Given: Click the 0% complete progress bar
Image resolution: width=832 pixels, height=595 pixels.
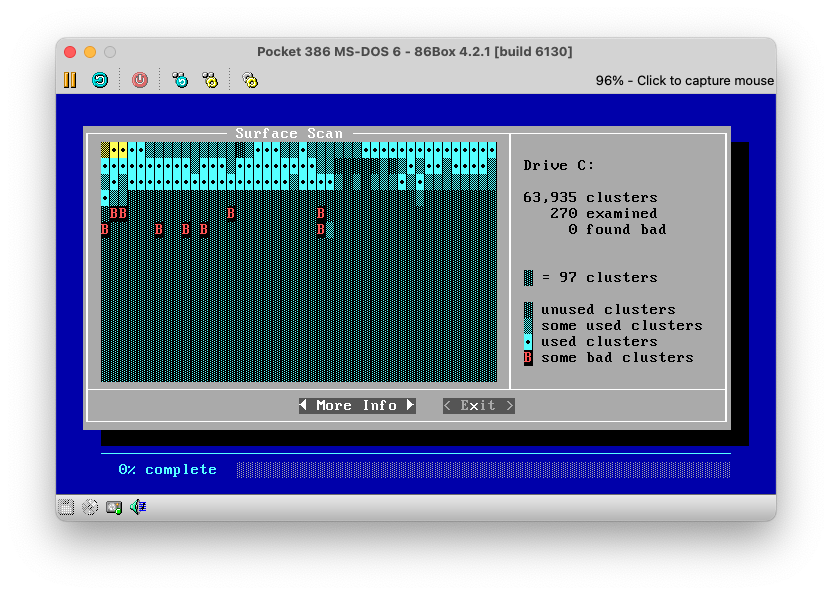Looking at the screenshot, I should [483, 469].
